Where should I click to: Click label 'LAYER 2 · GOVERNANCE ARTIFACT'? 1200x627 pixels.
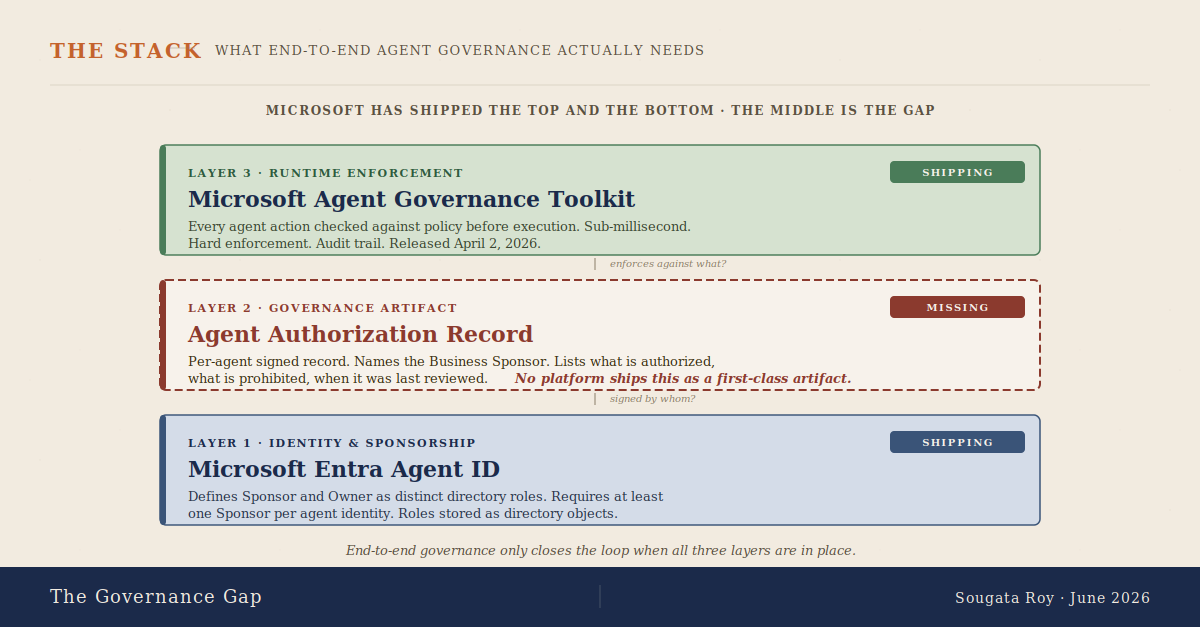pos(322,308)
